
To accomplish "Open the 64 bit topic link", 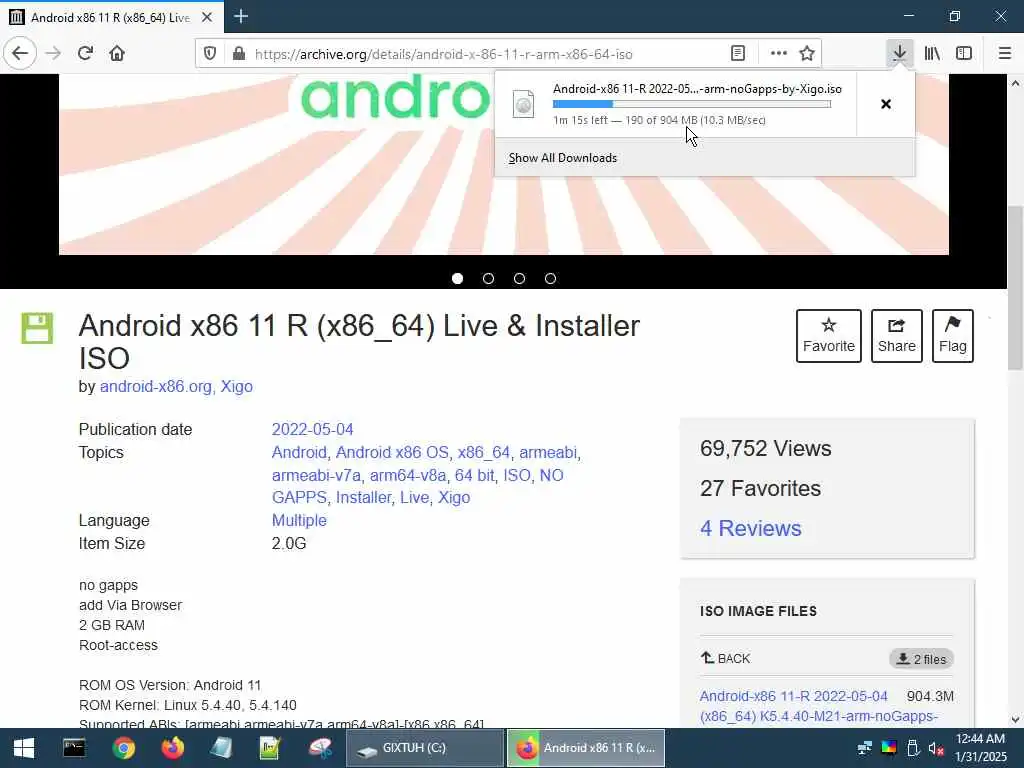I will (474, 475).
